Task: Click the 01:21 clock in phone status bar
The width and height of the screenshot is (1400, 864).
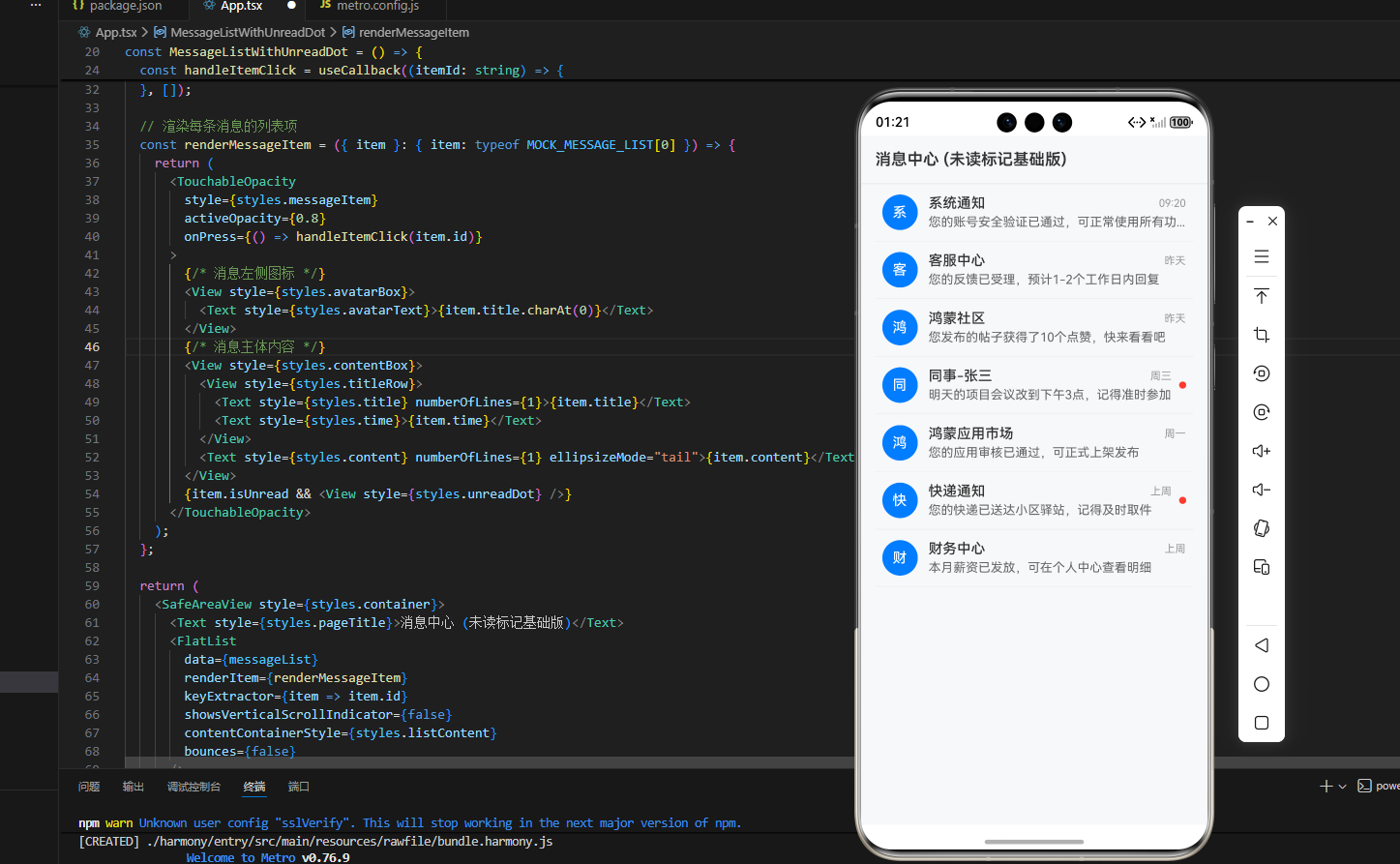Action: coord(892,122)
